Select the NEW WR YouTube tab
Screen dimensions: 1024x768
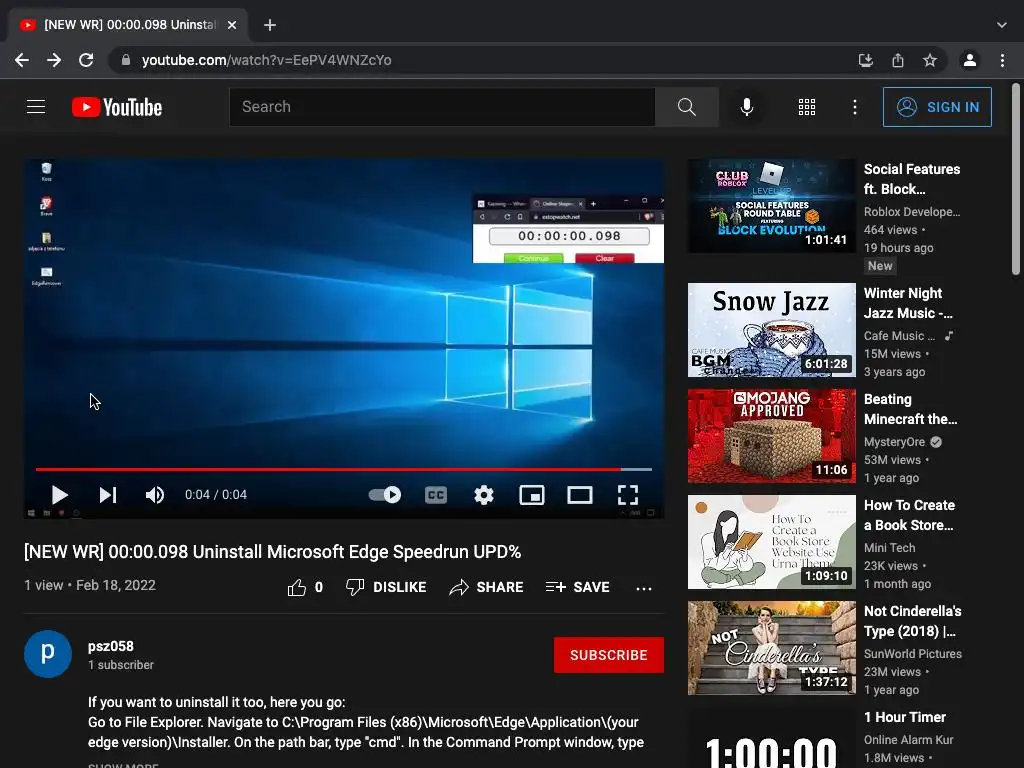(129, 25)
